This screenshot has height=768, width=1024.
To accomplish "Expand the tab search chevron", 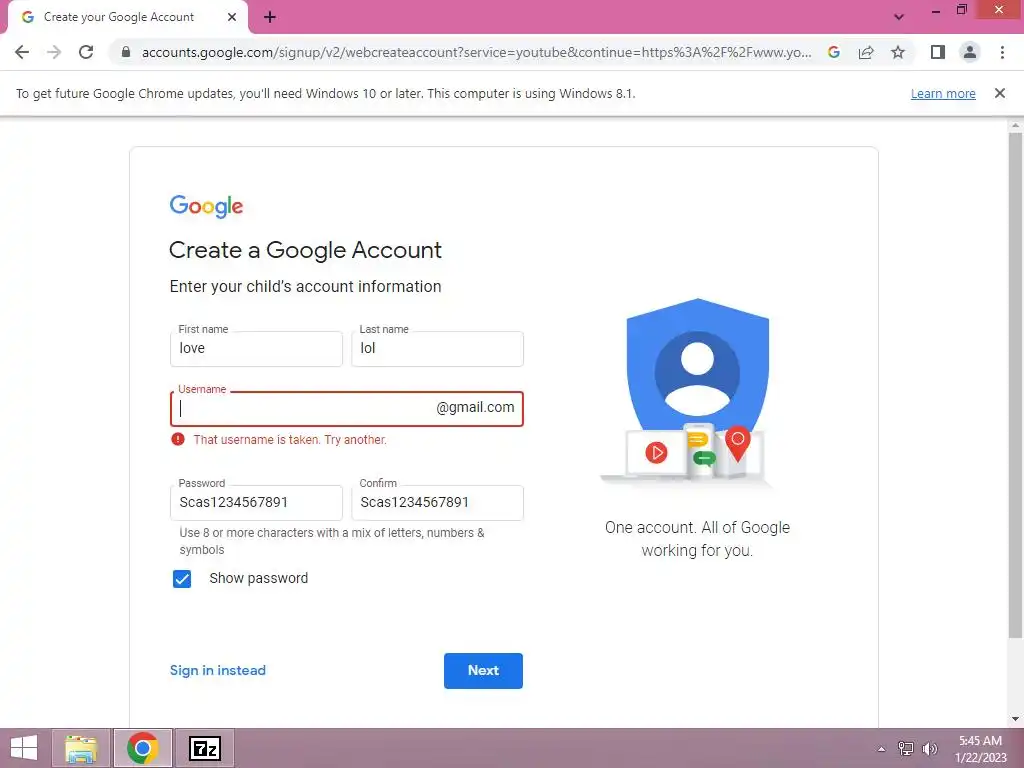I will coord(899,18).
